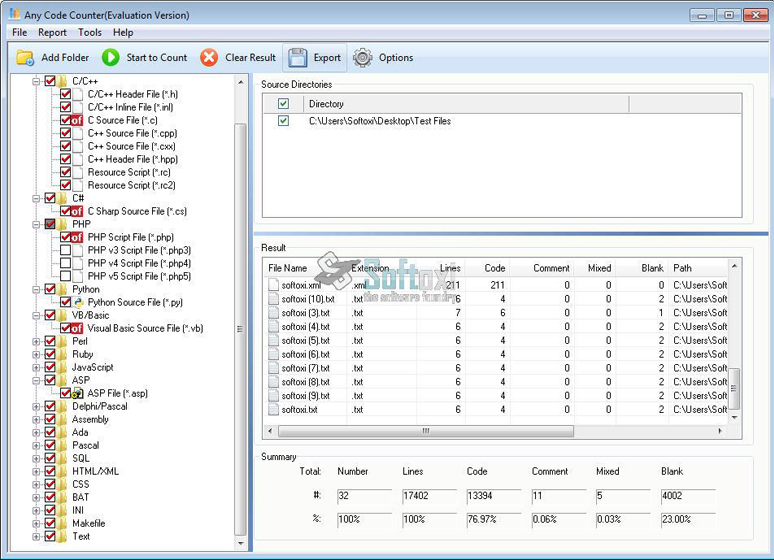Click the Add Folder toolbar icon
Screen dimensions: 774x560
26,58
